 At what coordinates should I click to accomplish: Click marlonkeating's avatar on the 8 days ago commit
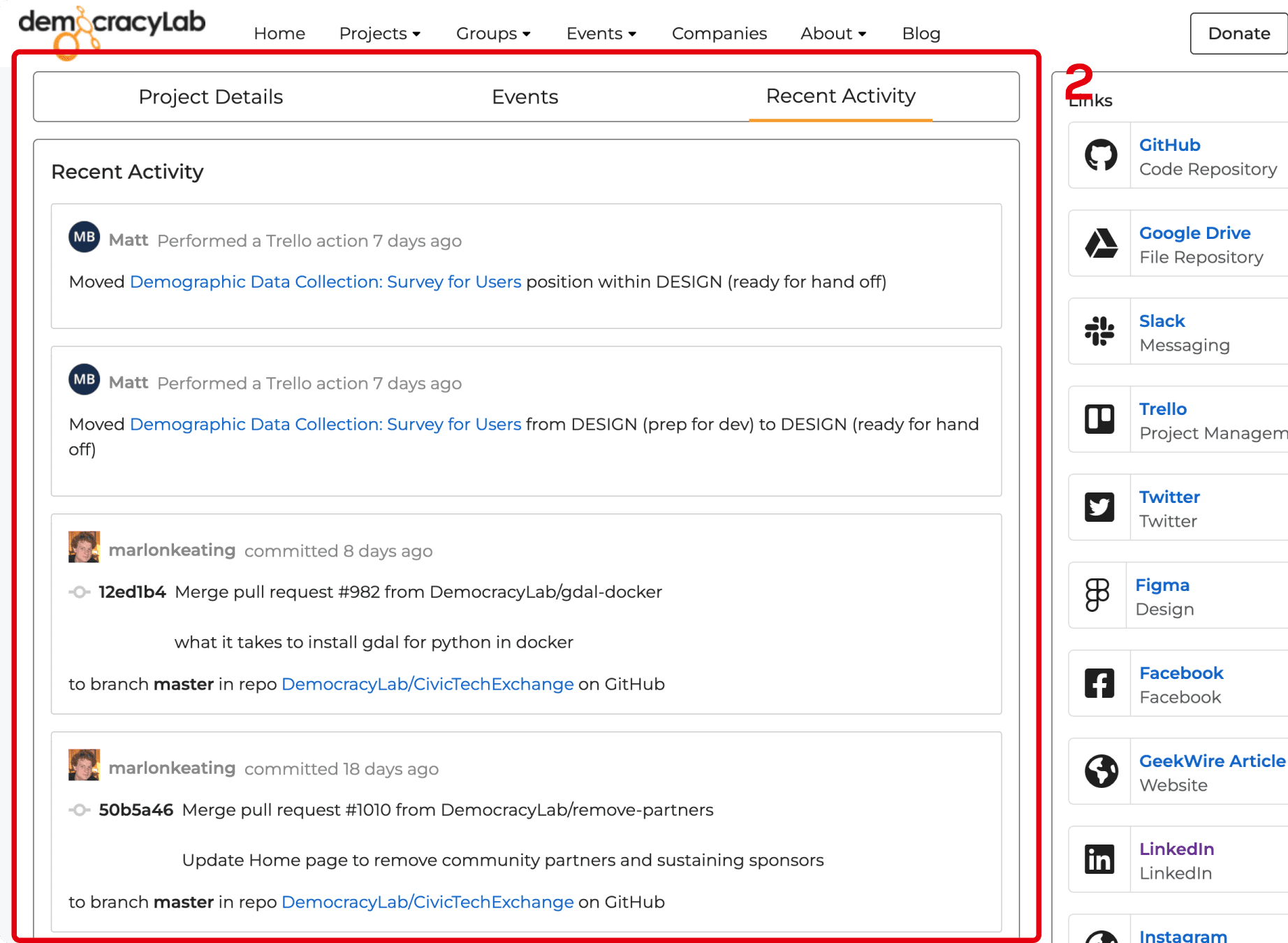point(85,547)
